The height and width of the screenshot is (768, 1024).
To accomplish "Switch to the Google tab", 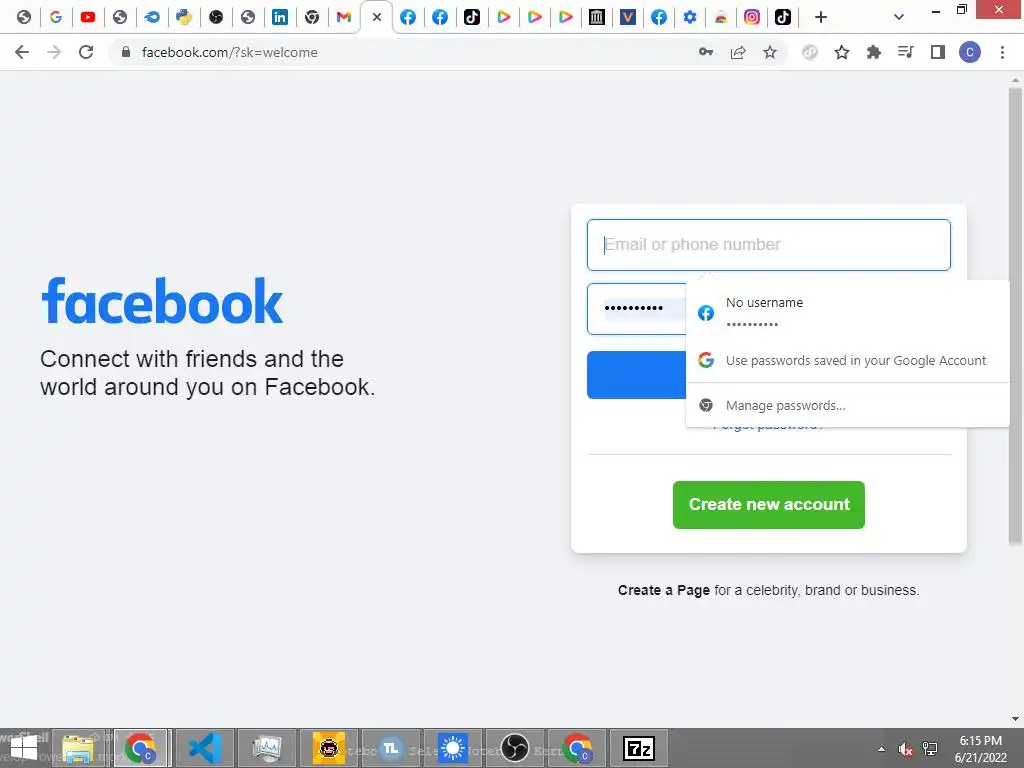I will pos(56,17).
